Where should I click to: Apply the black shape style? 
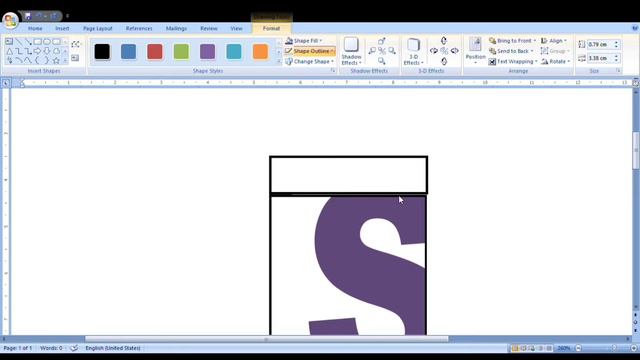coord(102,52)
